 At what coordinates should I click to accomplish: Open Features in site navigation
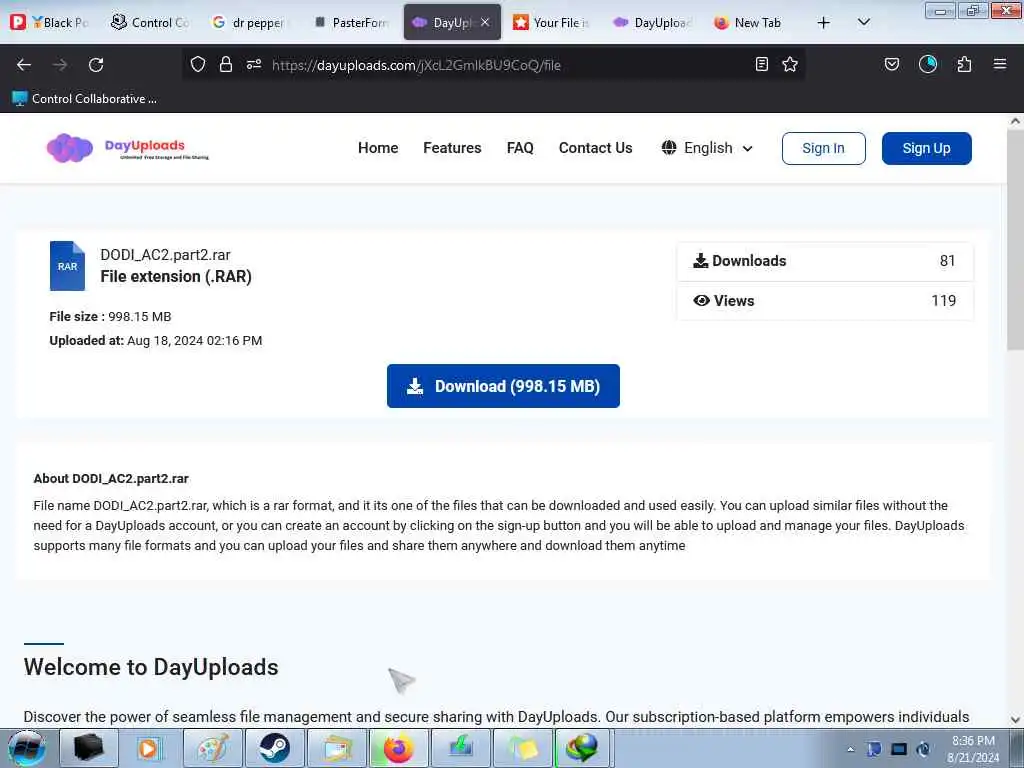click(452, 148)
